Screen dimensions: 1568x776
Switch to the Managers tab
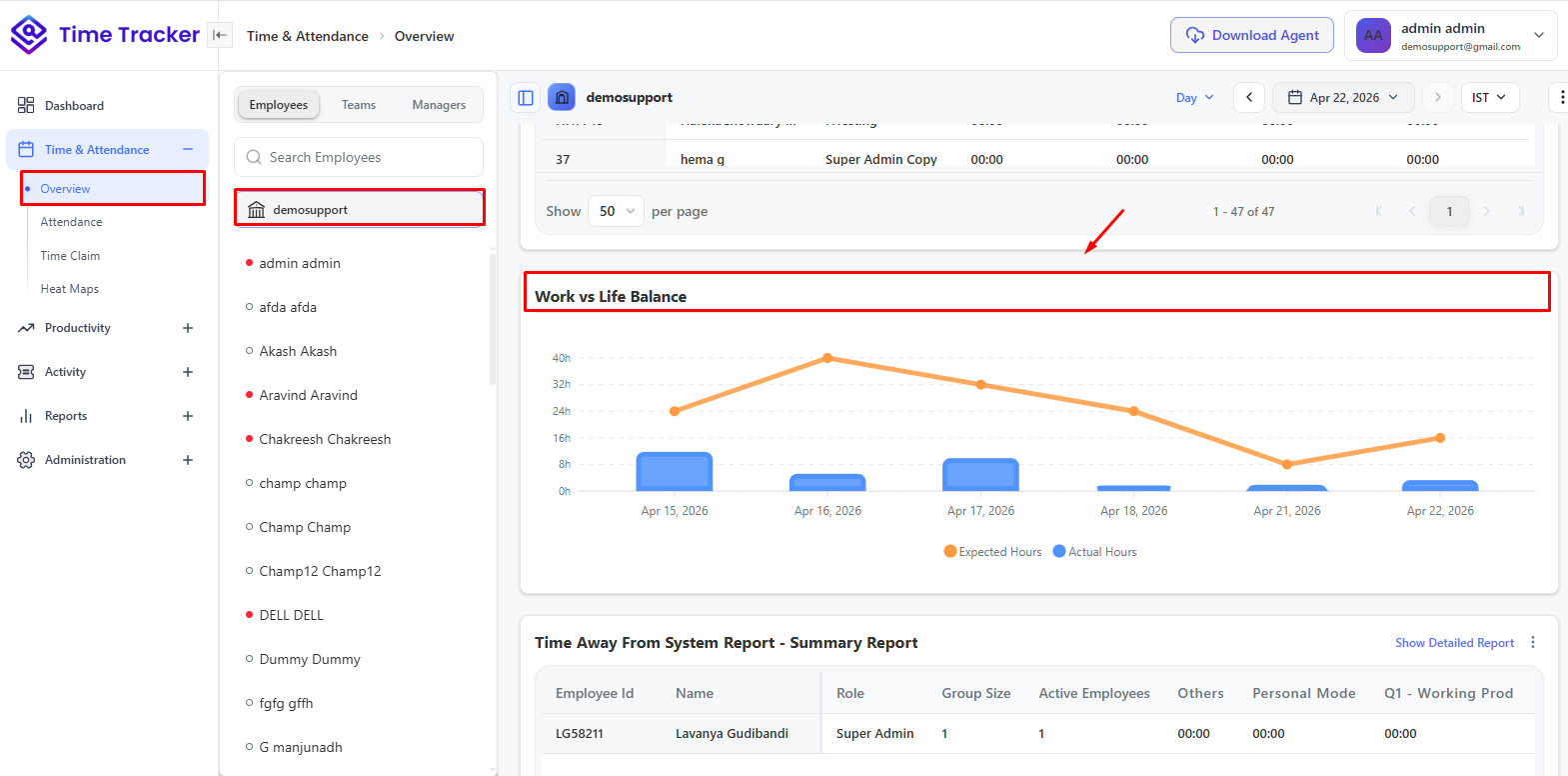coord(439,105)
